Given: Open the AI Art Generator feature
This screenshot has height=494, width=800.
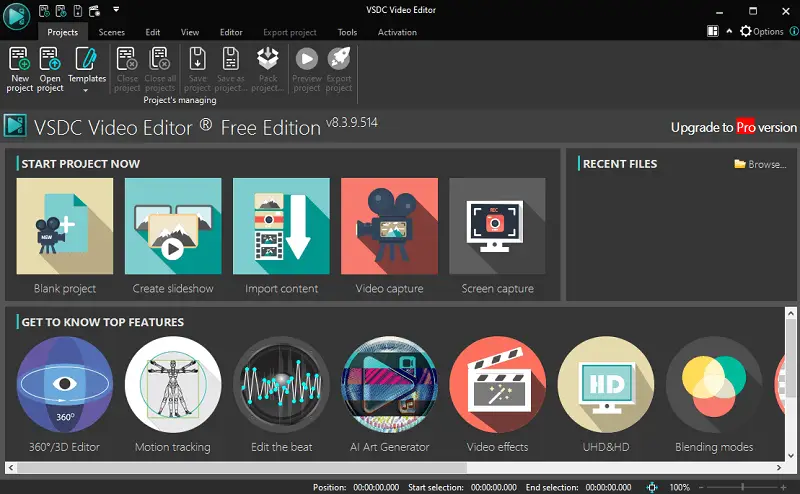Looking at the screenshot, I should click(389, 384).
